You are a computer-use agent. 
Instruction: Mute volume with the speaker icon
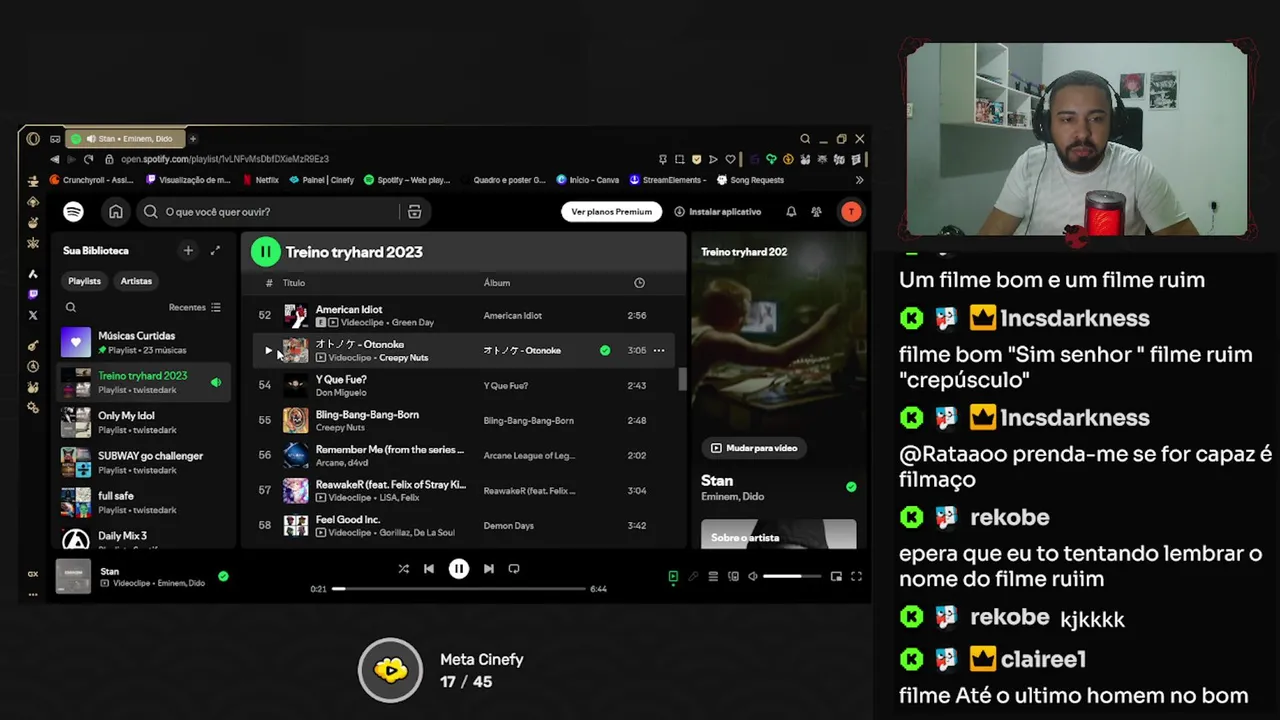tap(753, 577)
